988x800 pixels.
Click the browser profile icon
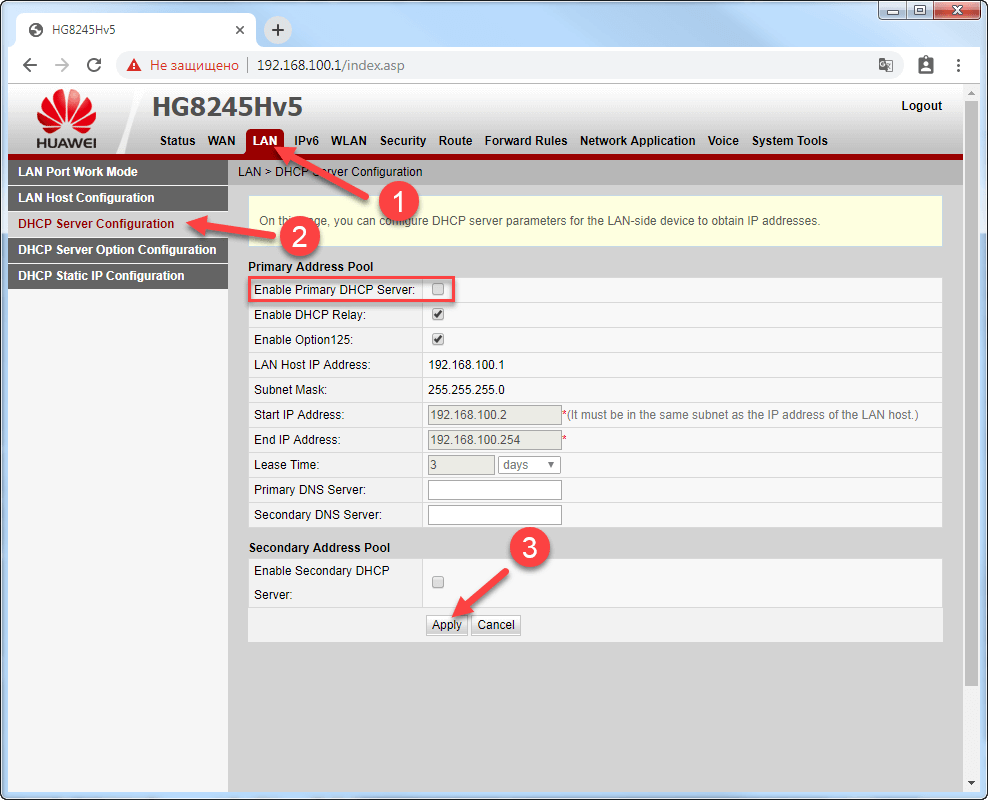pyautogui.click(x=925, y=64)
